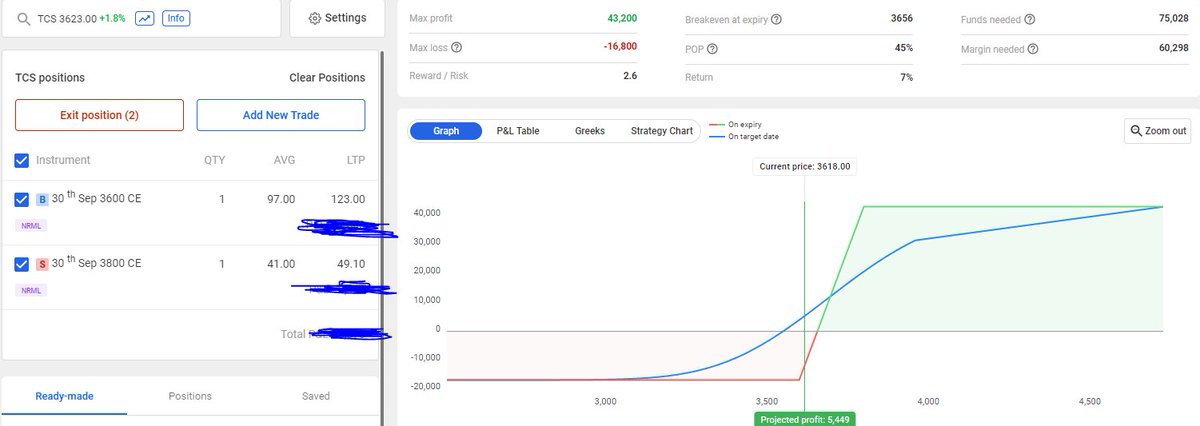This screenshot has width=1200, height=426.
Task: Open the Strategy Chart tab
Action: (x=662, y=131)
